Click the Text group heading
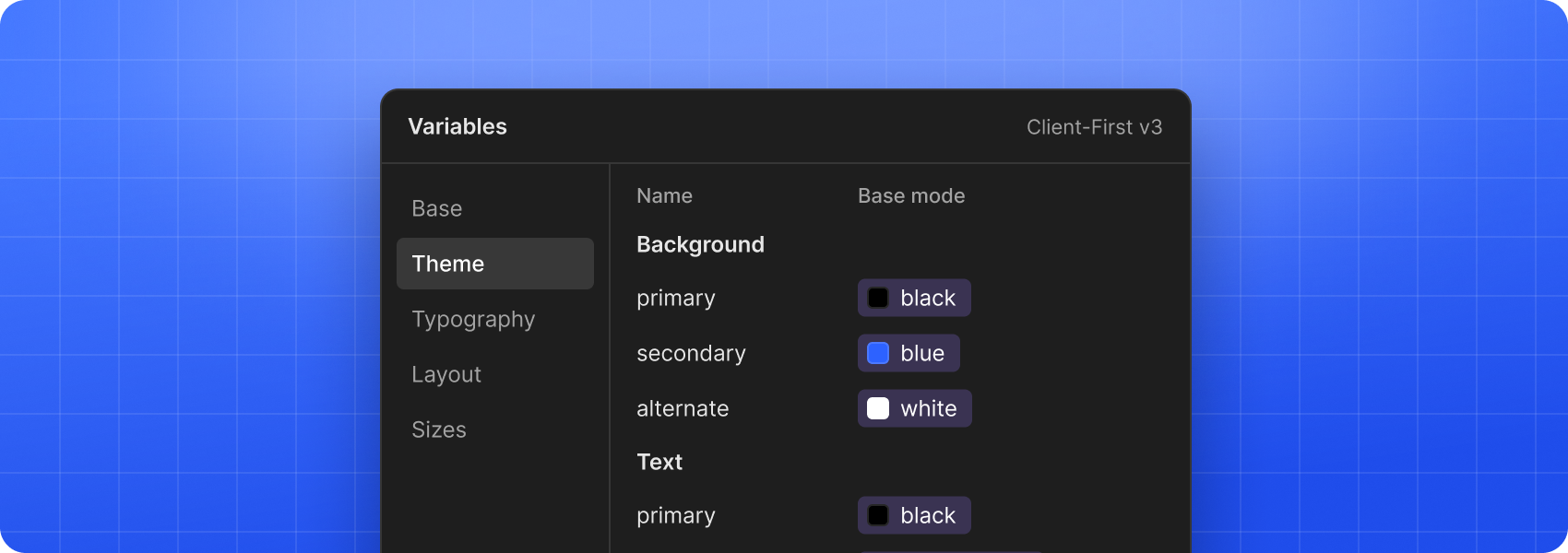The image size is (1568, 553). (x=659, y=462)
